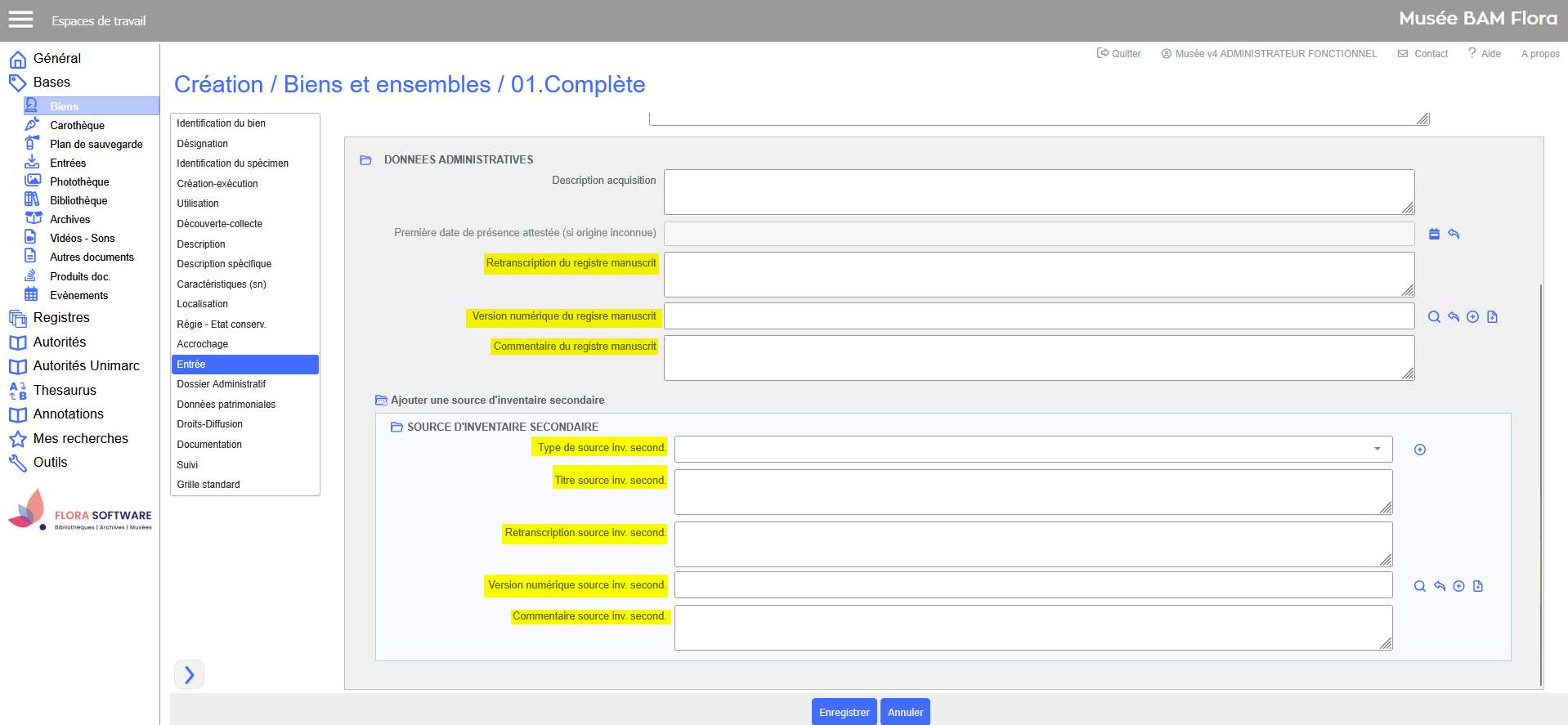Open Thesaurus in the left sidebar
1568x725 pixels.
pyautogui.click(x=65, y=390)
